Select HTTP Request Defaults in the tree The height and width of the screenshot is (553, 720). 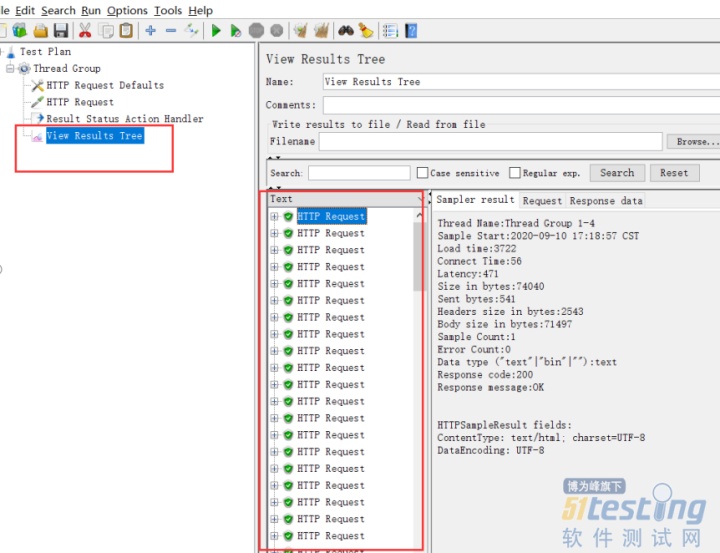pyautogui.click(x=105, y=85)
